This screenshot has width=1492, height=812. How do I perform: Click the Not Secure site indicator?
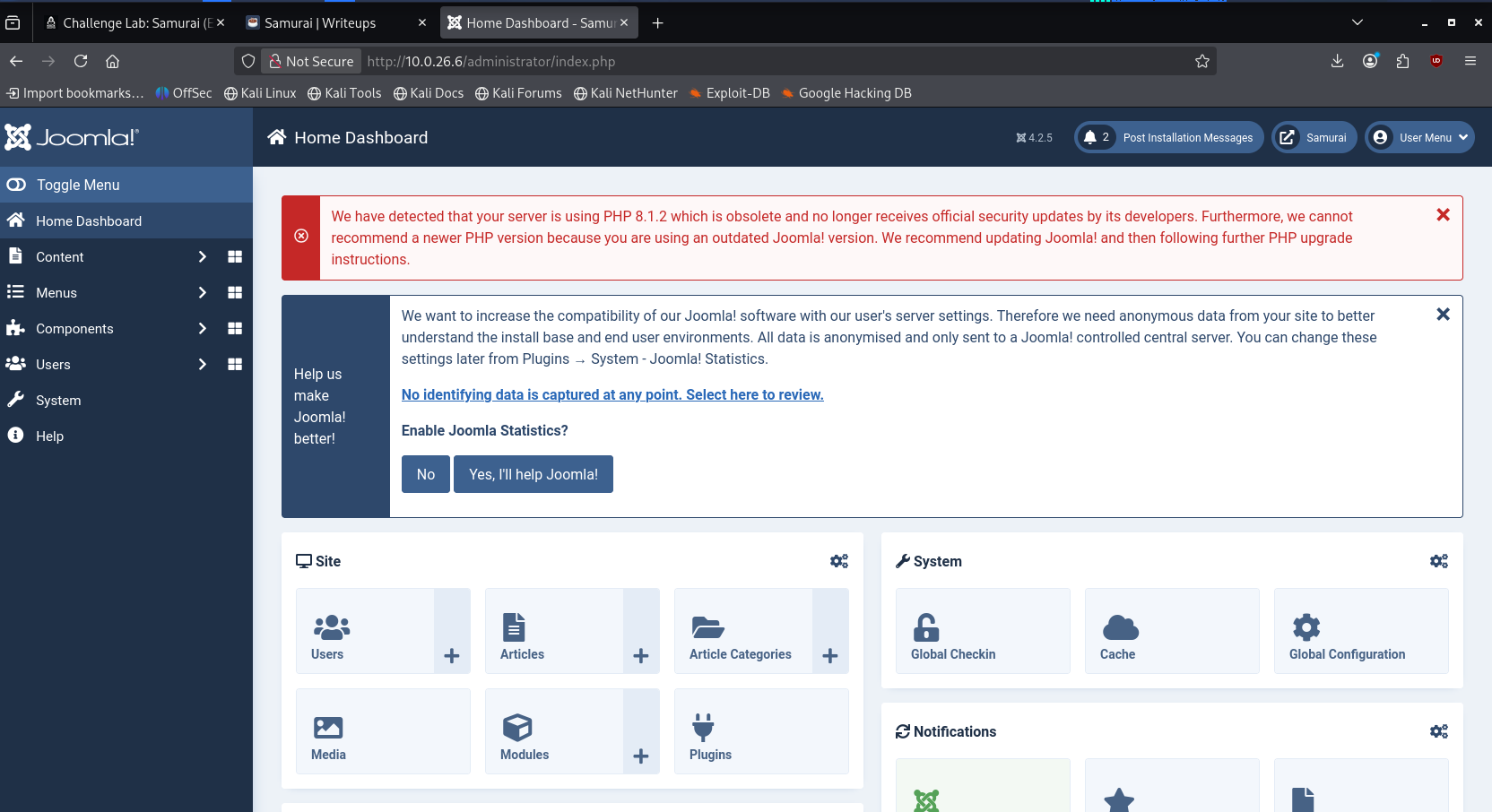tap(311, 61)
